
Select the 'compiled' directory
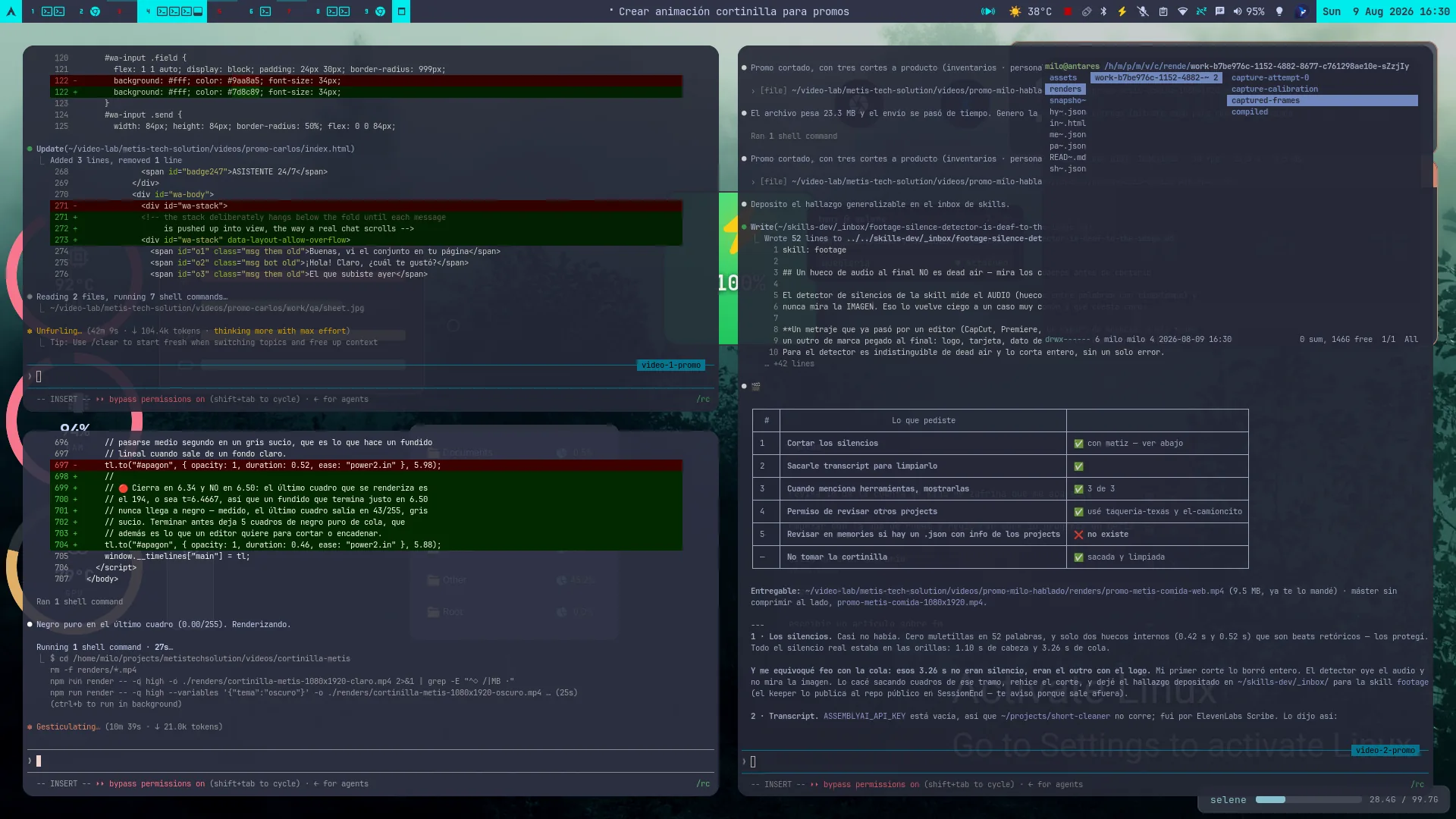(1250, 112)
